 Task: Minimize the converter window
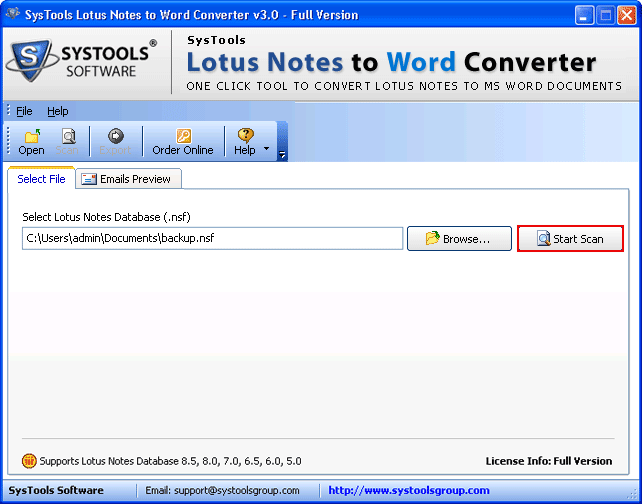[x=585, y=16]
